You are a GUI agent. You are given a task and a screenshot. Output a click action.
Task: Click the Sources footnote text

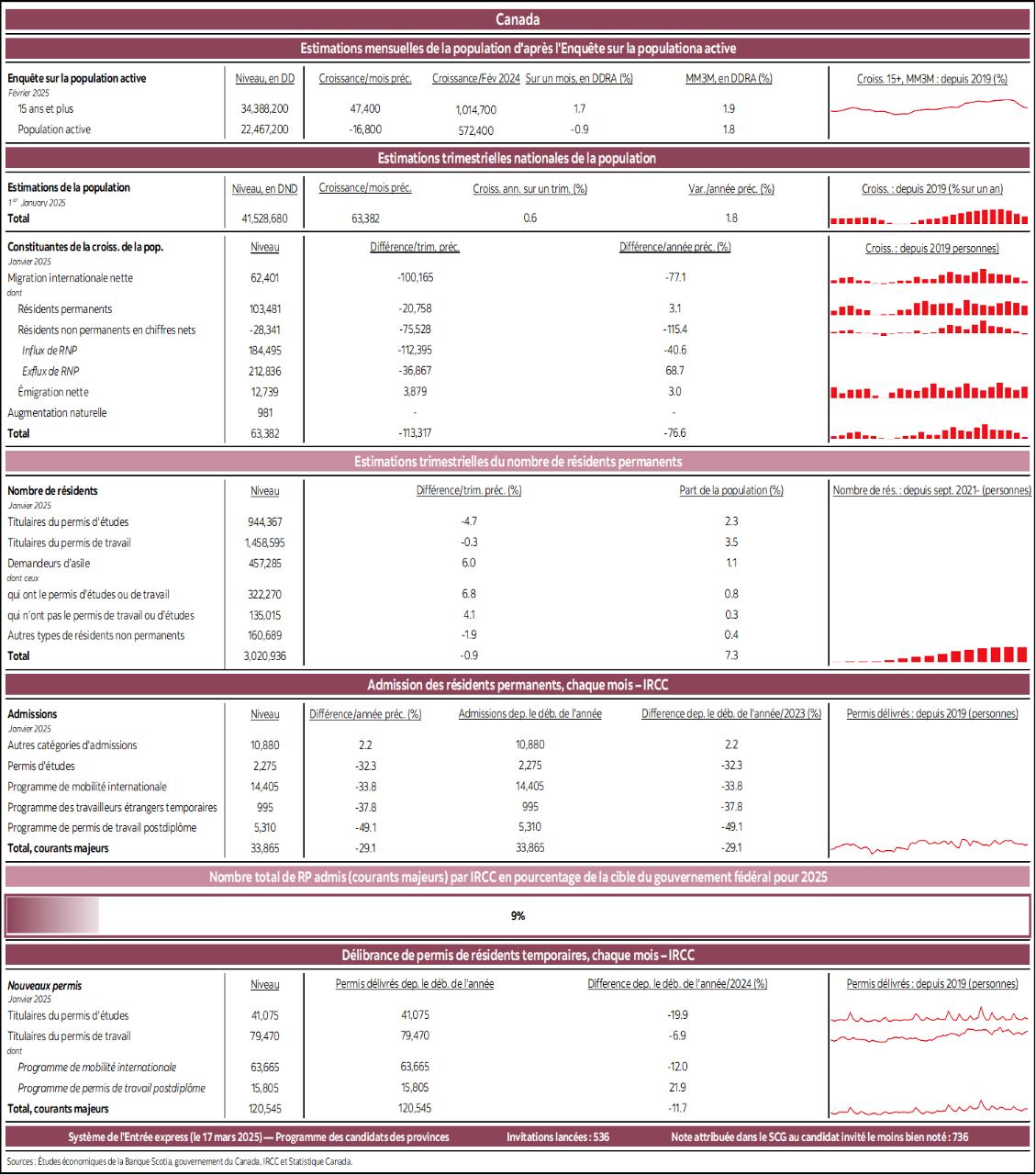pos(179,1160)
